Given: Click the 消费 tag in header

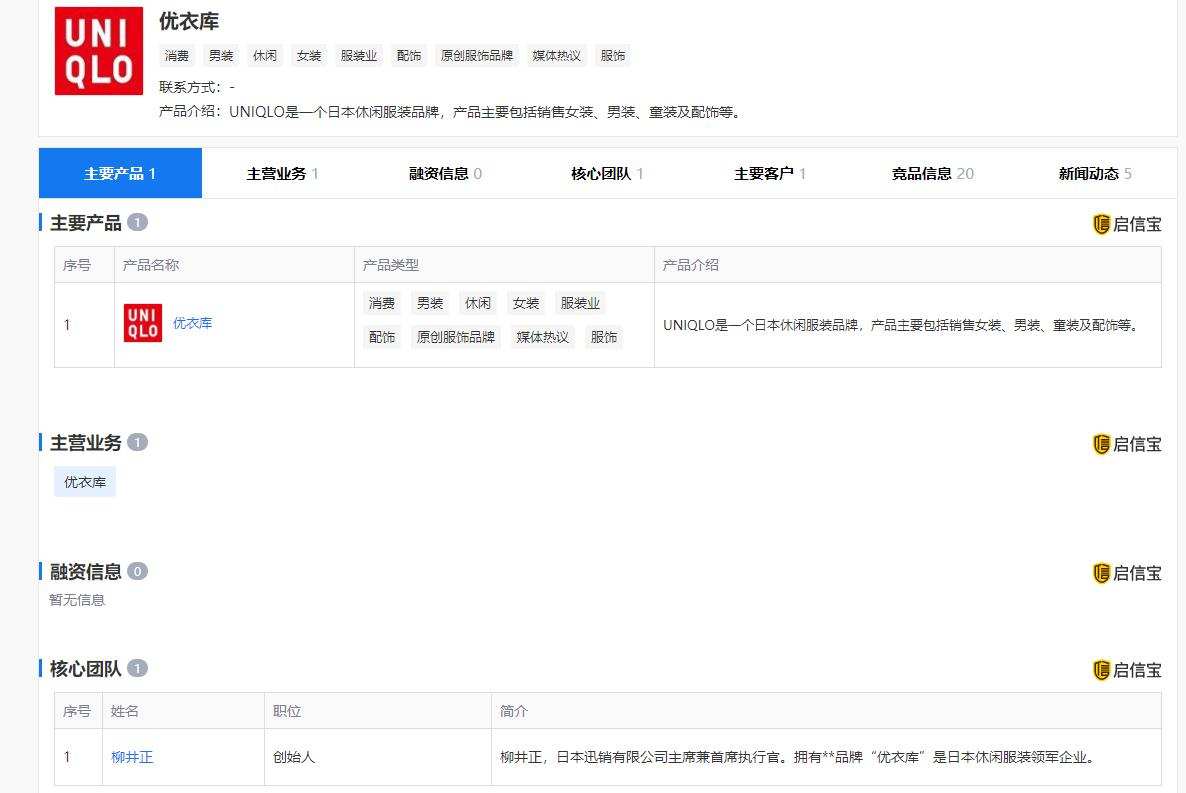Looking at the screenshot, I should [x=177, y=56].
